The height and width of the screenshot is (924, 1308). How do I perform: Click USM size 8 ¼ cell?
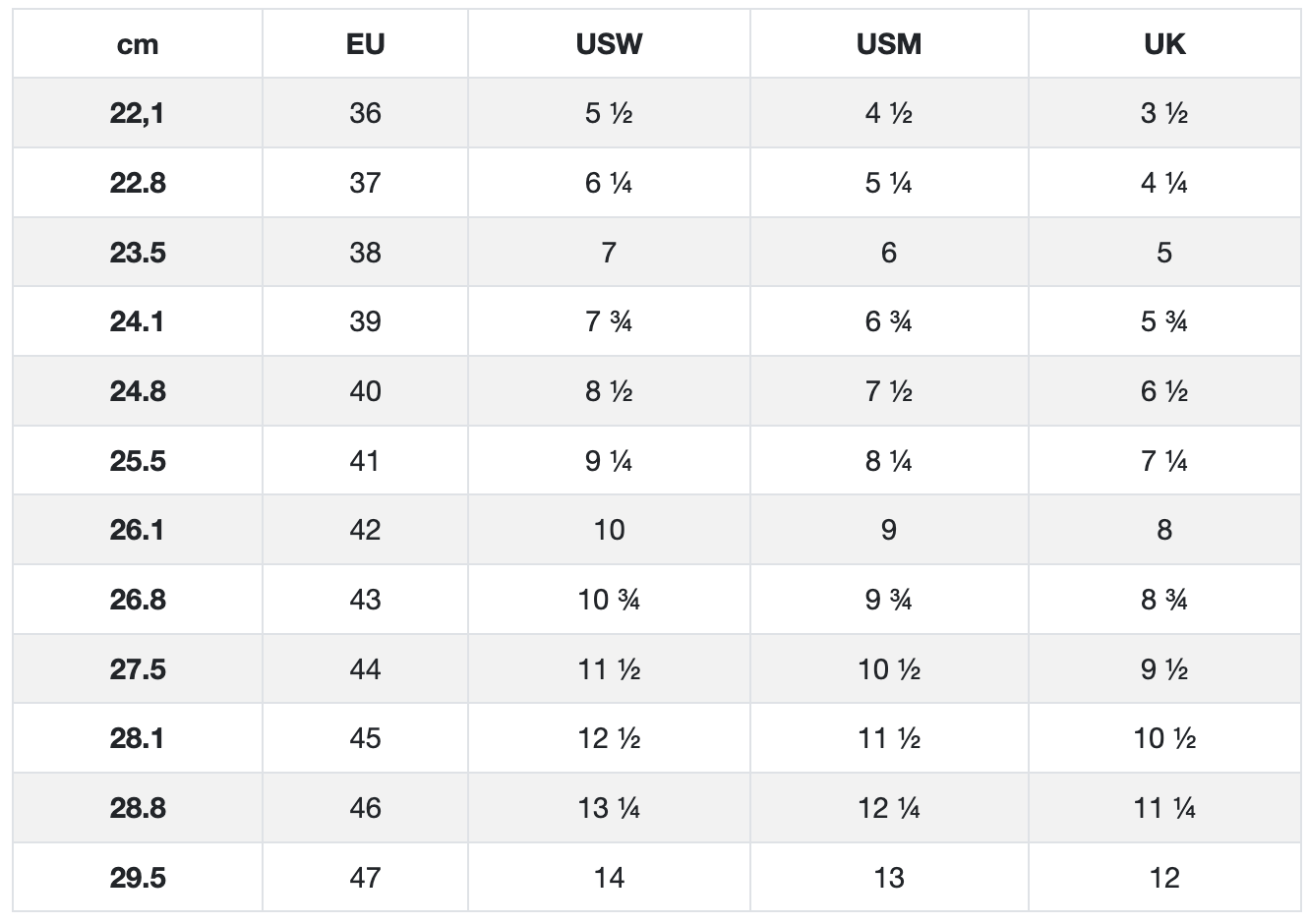pos(889,461)
